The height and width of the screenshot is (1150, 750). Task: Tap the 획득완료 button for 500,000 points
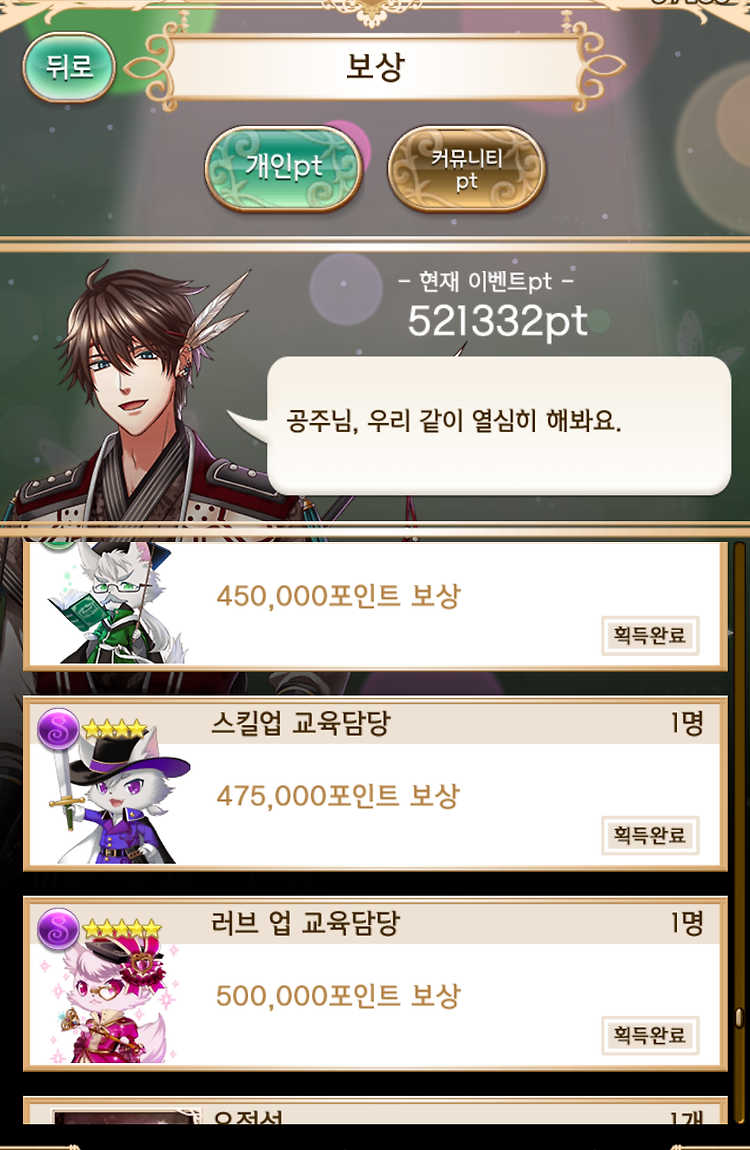(x=650, y=1035)
